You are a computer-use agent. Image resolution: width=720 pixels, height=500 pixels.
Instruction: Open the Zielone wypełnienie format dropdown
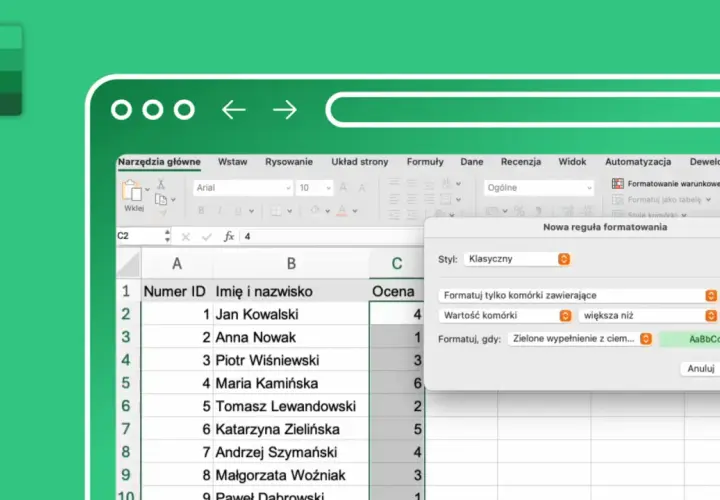point(580,339)
